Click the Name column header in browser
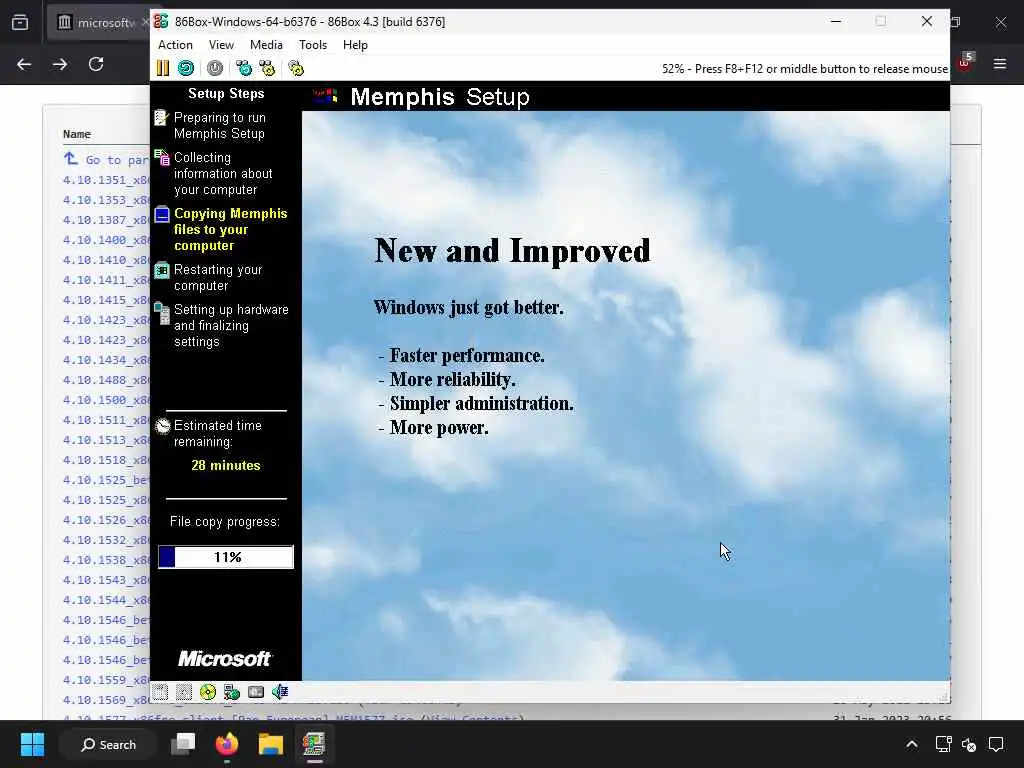Viewport: 1024px width, 768px height. point(77,134)
